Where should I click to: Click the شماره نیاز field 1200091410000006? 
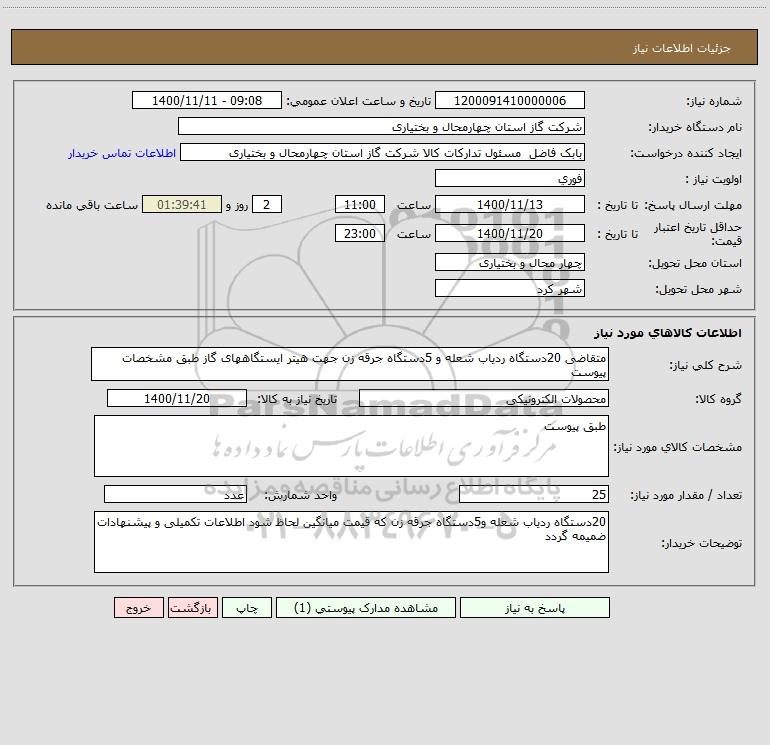point(510,100)
